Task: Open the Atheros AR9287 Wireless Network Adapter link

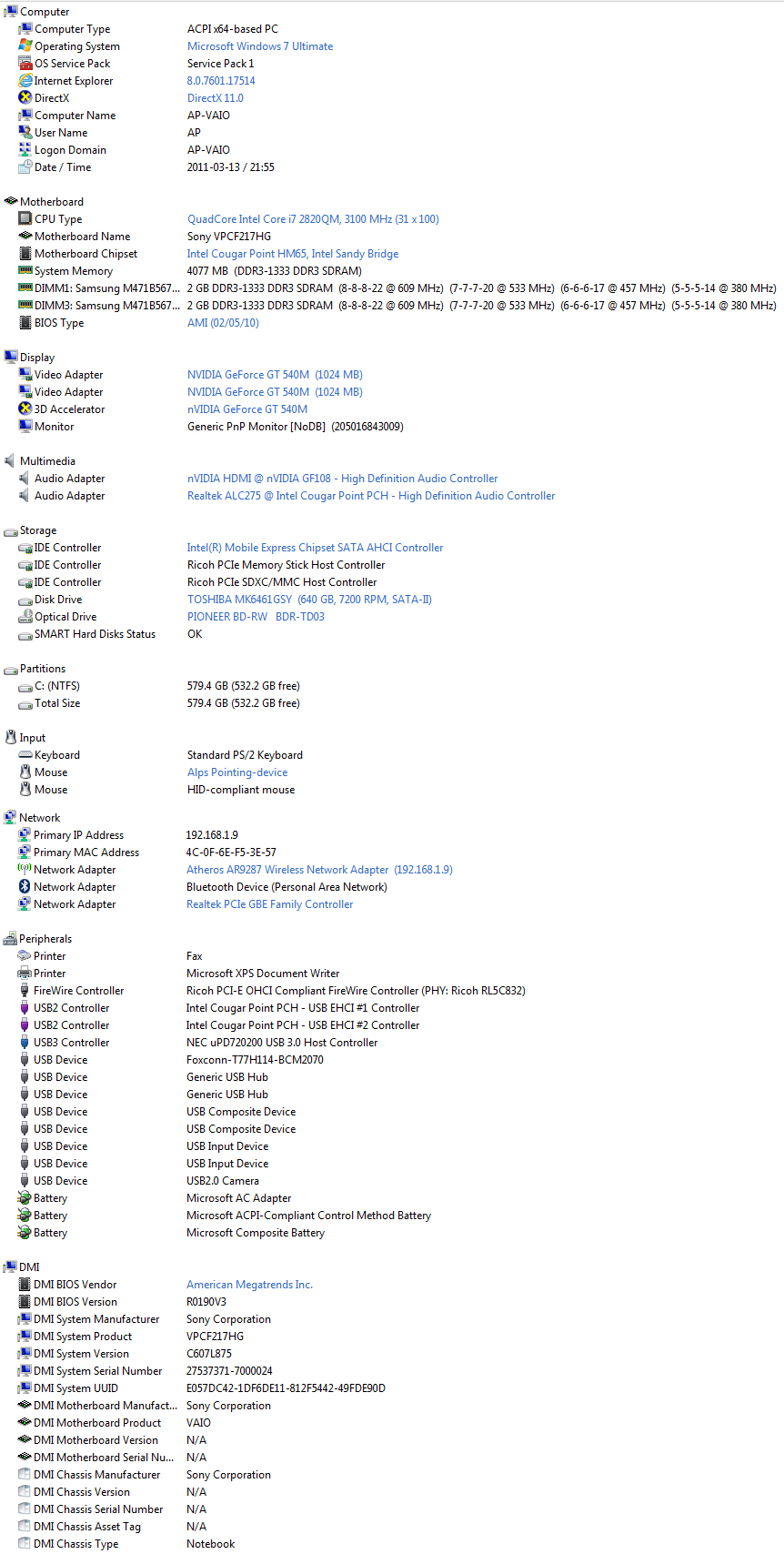Action: point(319,870)
